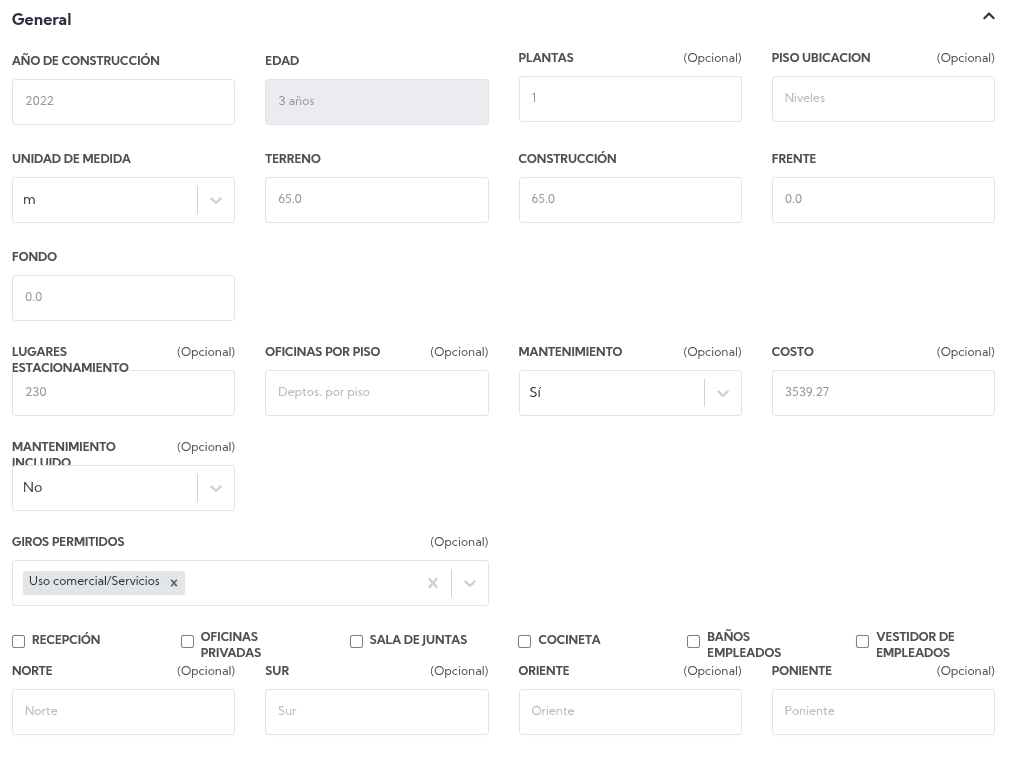Clear all Giros Permitidos selections
Screen dimensions: 1015x764
tap(433, 583)
